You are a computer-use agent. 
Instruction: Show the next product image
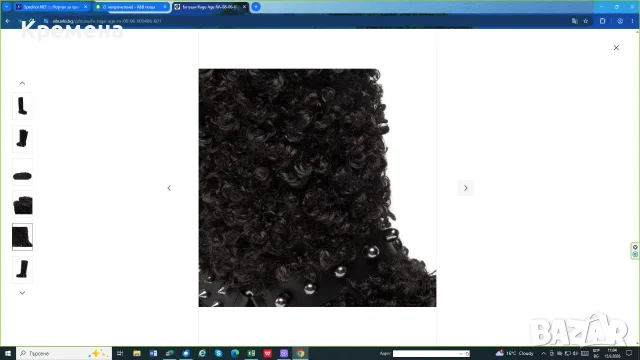tap(465, 188)
